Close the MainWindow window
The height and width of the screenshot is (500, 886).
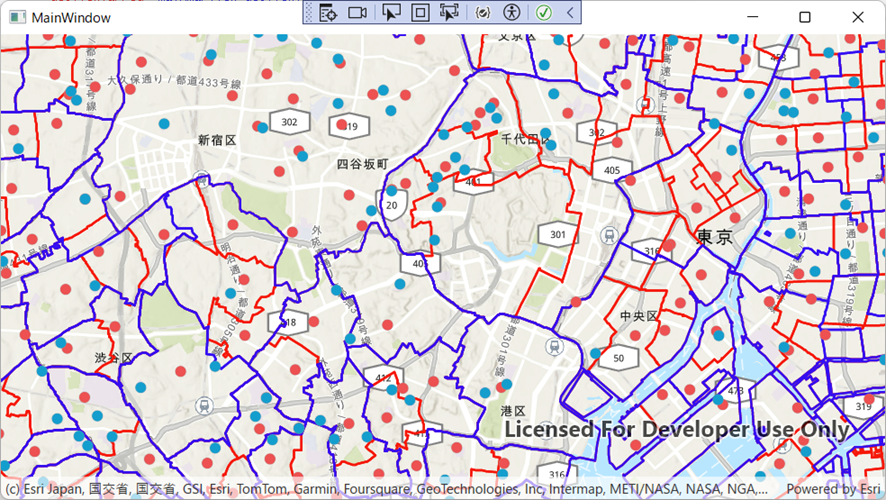(858, 18)
